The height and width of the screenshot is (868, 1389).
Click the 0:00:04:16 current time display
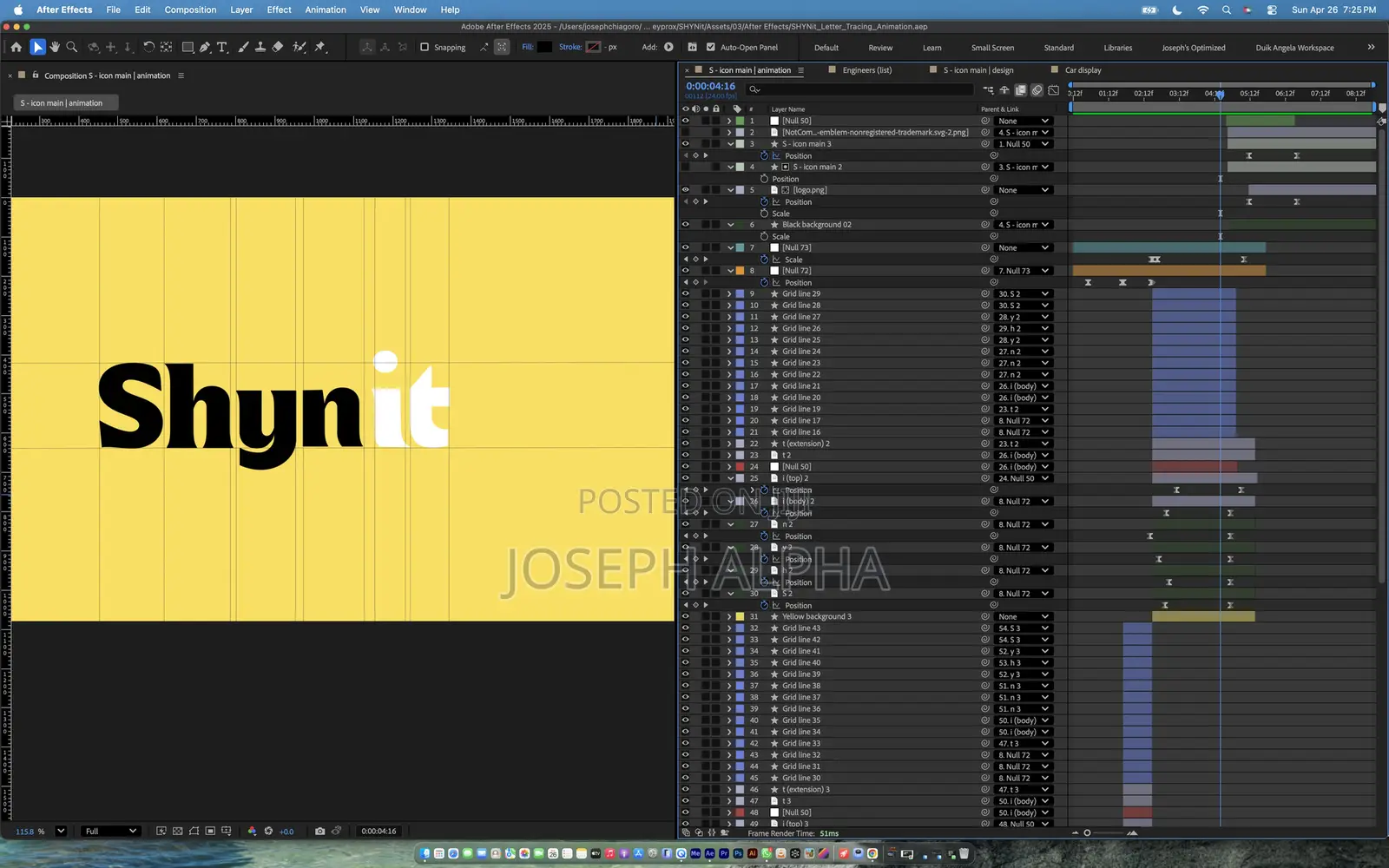pyautogui.click(x=710, y=86)
